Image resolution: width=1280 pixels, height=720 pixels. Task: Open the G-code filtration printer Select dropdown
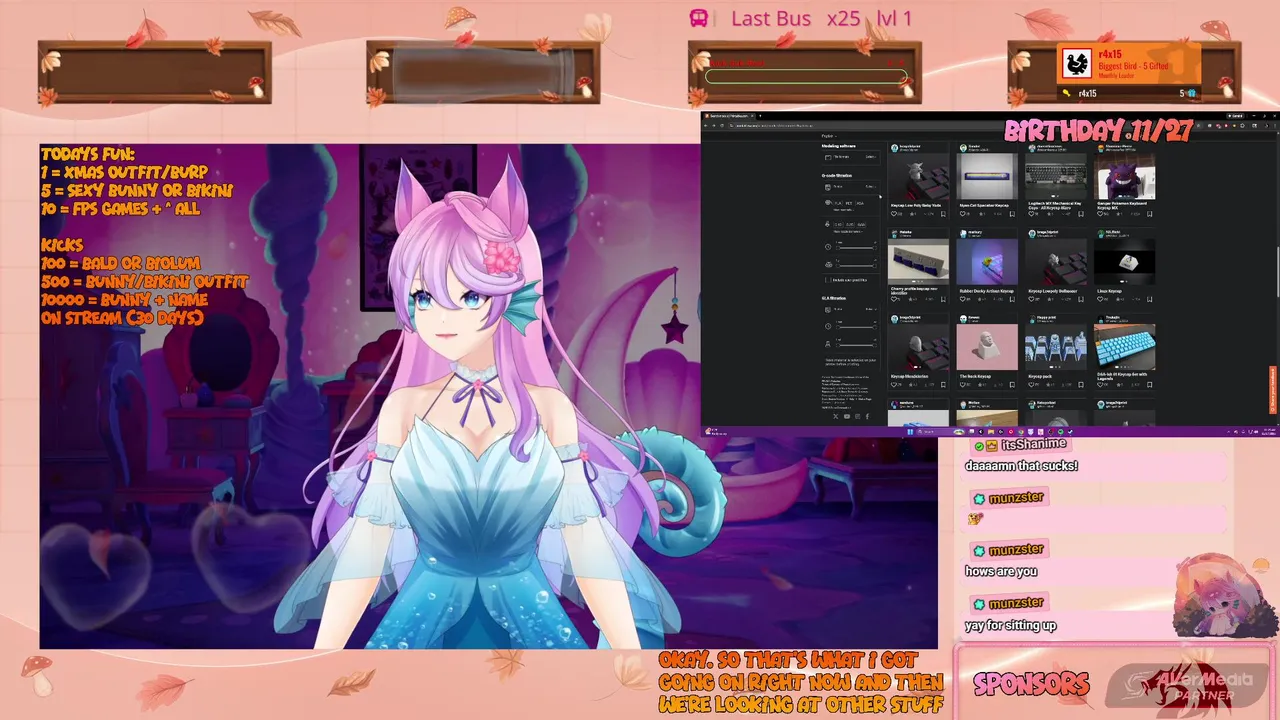pos(871,187)
